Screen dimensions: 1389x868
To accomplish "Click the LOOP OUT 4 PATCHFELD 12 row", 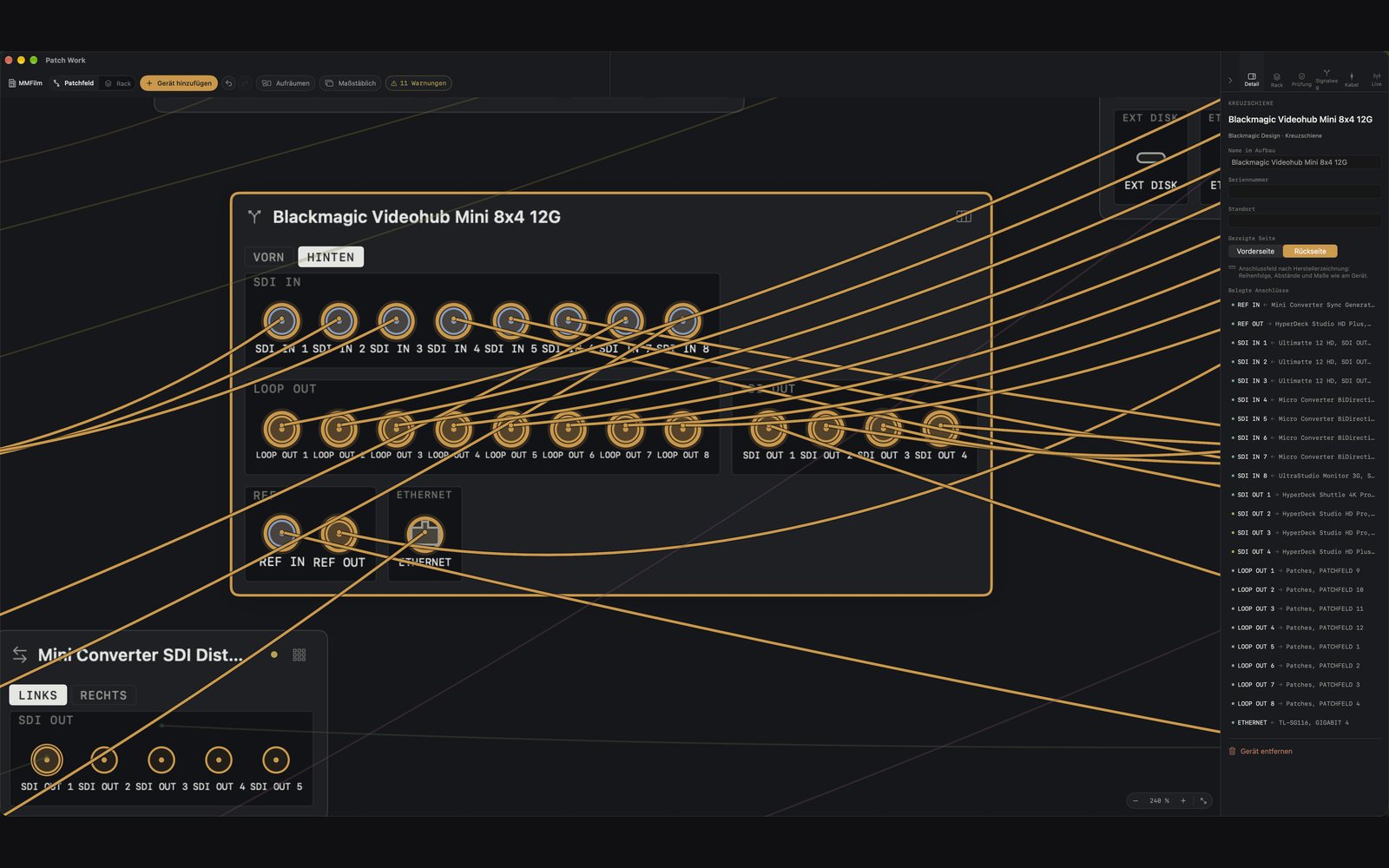I will pos(1304,628).
